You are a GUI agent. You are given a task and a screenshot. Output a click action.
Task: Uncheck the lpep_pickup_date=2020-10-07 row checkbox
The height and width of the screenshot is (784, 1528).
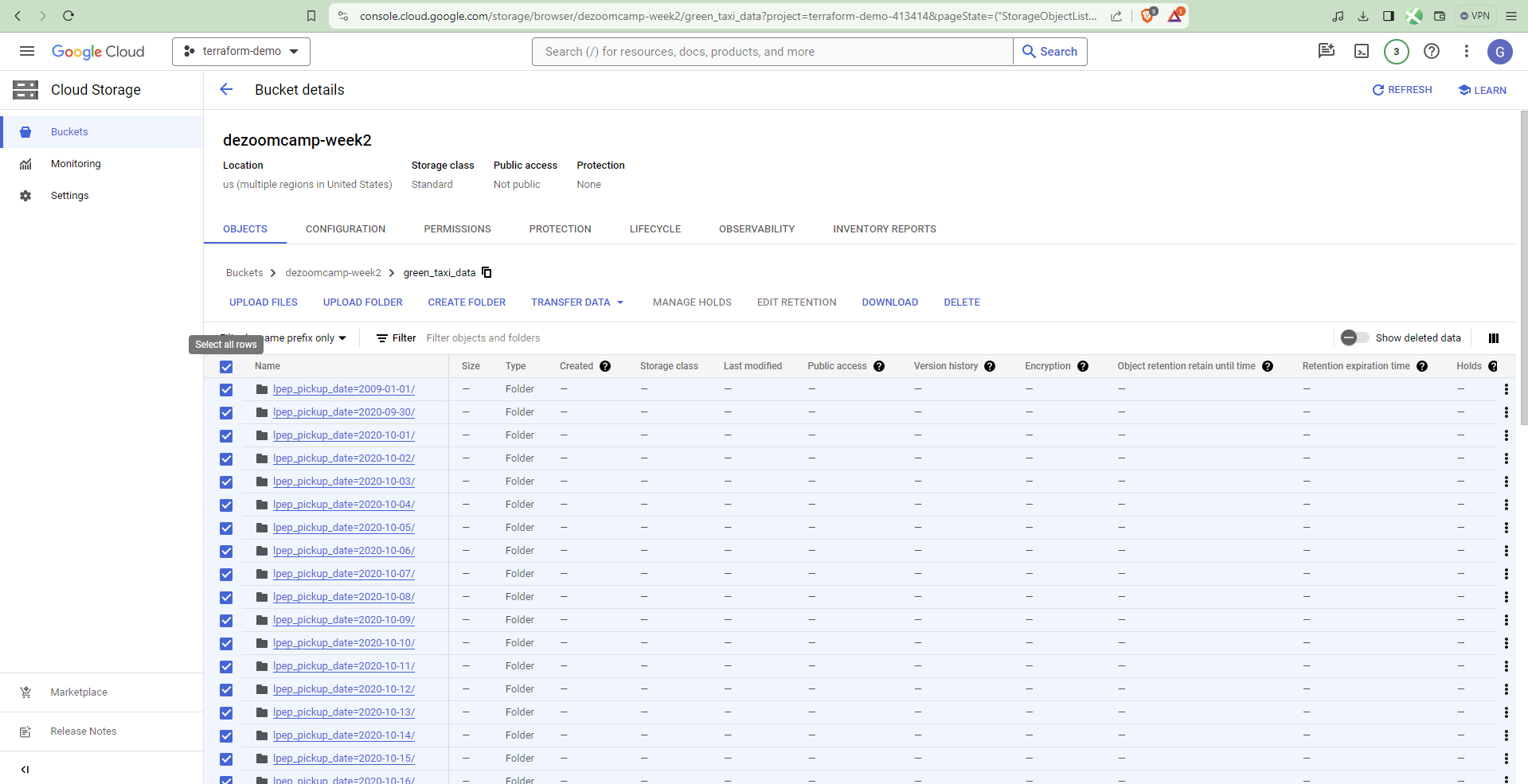[x=226, y=575]
